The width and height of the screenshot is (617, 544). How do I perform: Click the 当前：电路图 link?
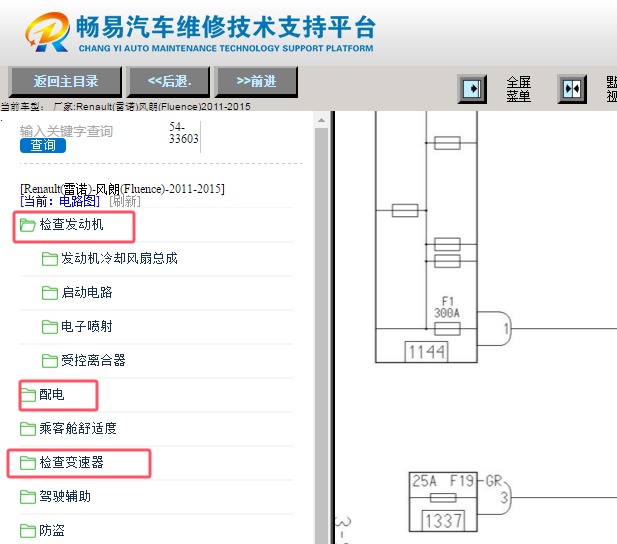(60, 201)
